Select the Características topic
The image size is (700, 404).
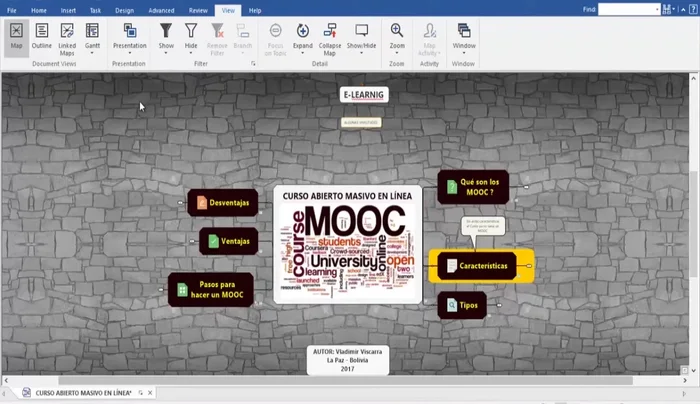pyautogui.click(x=482, y=266)
